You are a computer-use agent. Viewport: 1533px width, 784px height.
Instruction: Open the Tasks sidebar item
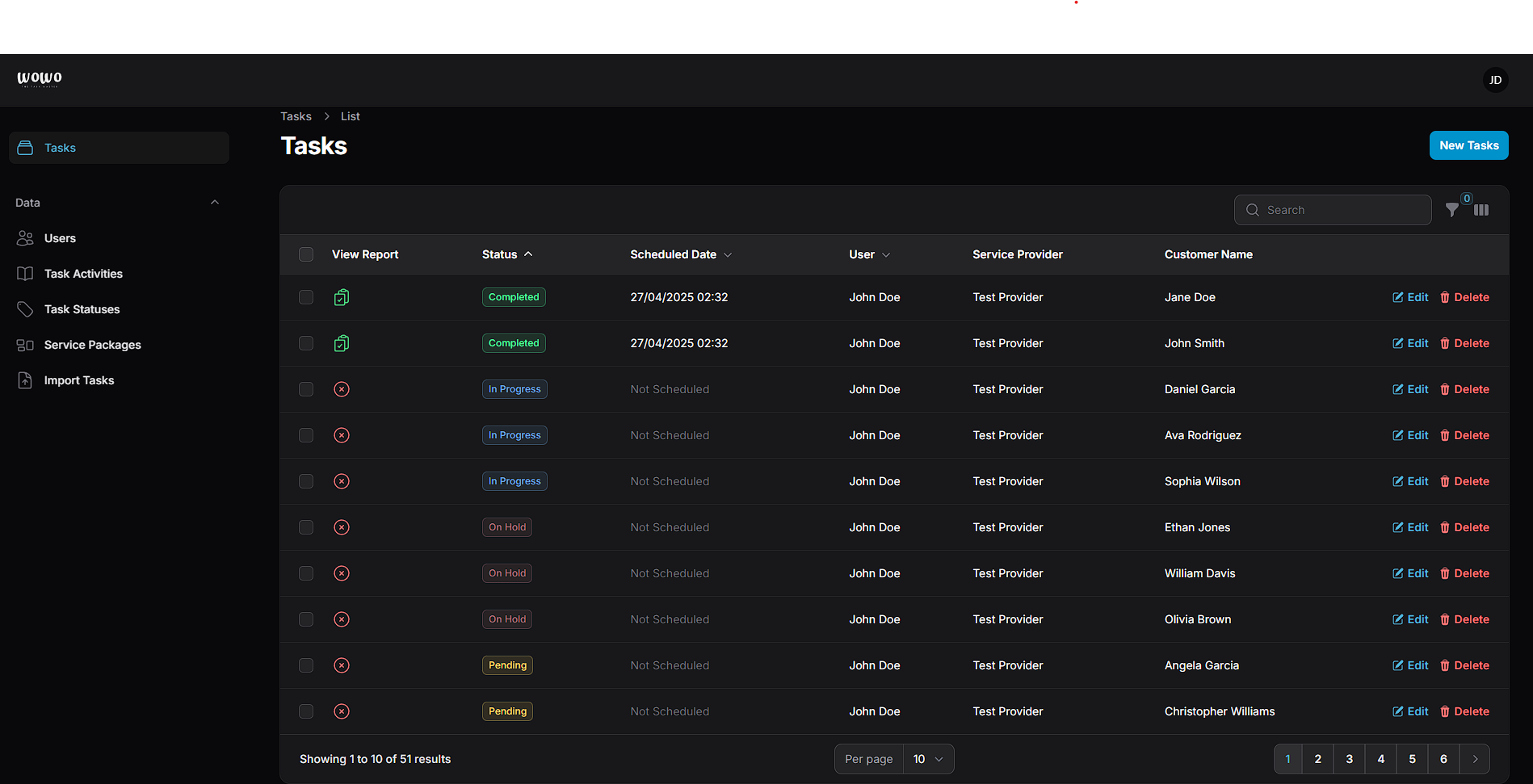(x=119, y=148)
